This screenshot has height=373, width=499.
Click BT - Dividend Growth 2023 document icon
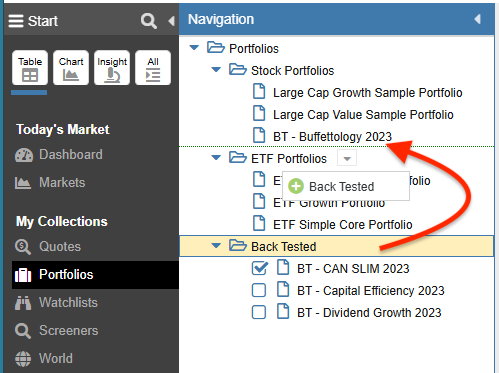pyautogui.click(x=283, y=312)
